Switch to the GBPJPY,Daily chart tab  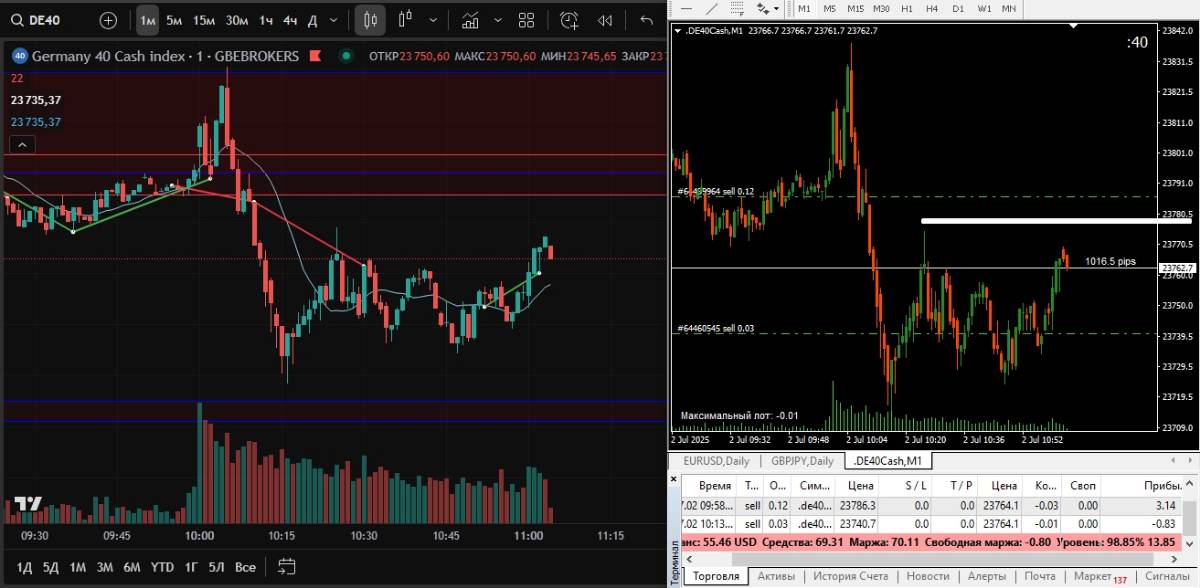click(802, 461)
